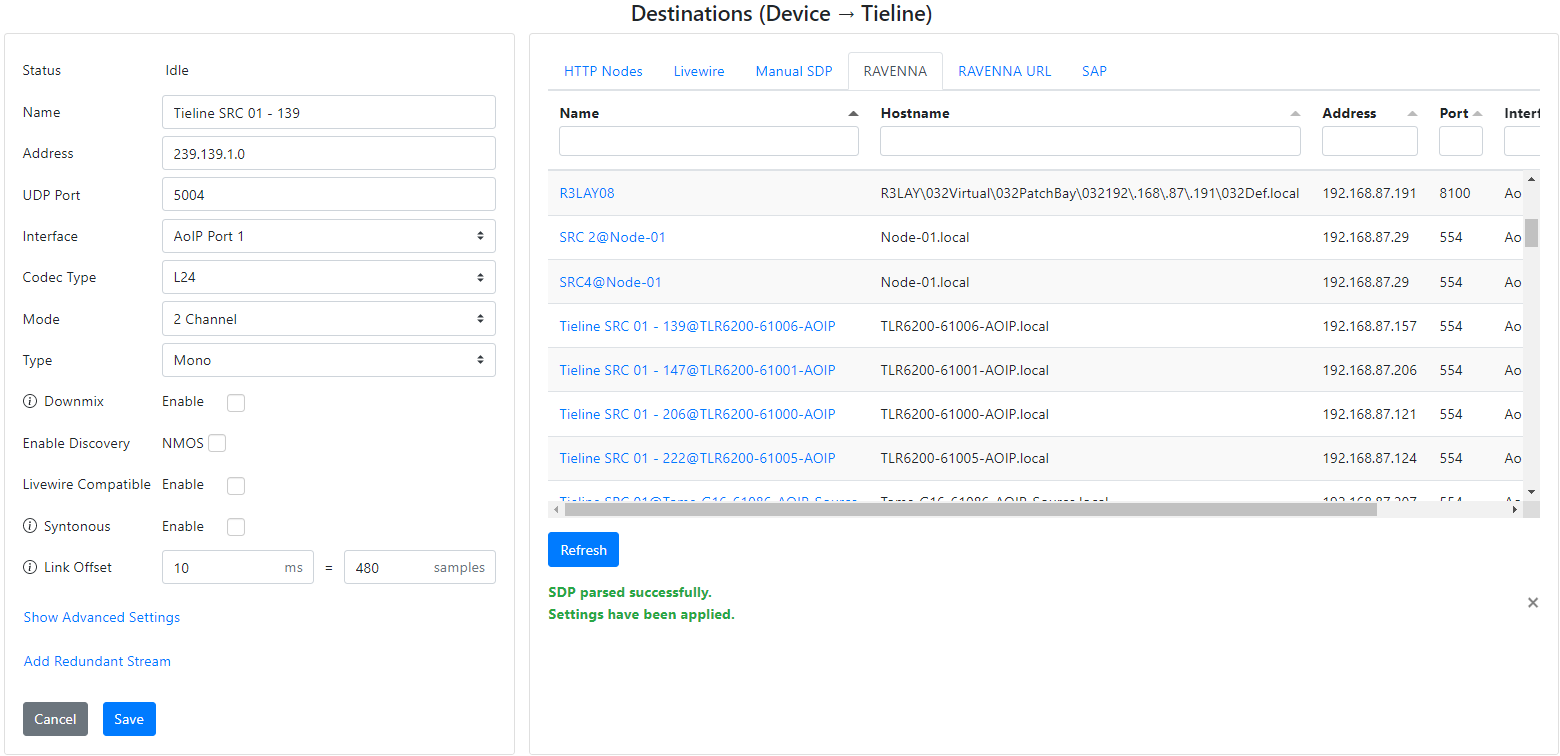Viewport: 1560px width, 756px height.
Task: Expand the Mode dropdown
Action: [x=328, y=320]
